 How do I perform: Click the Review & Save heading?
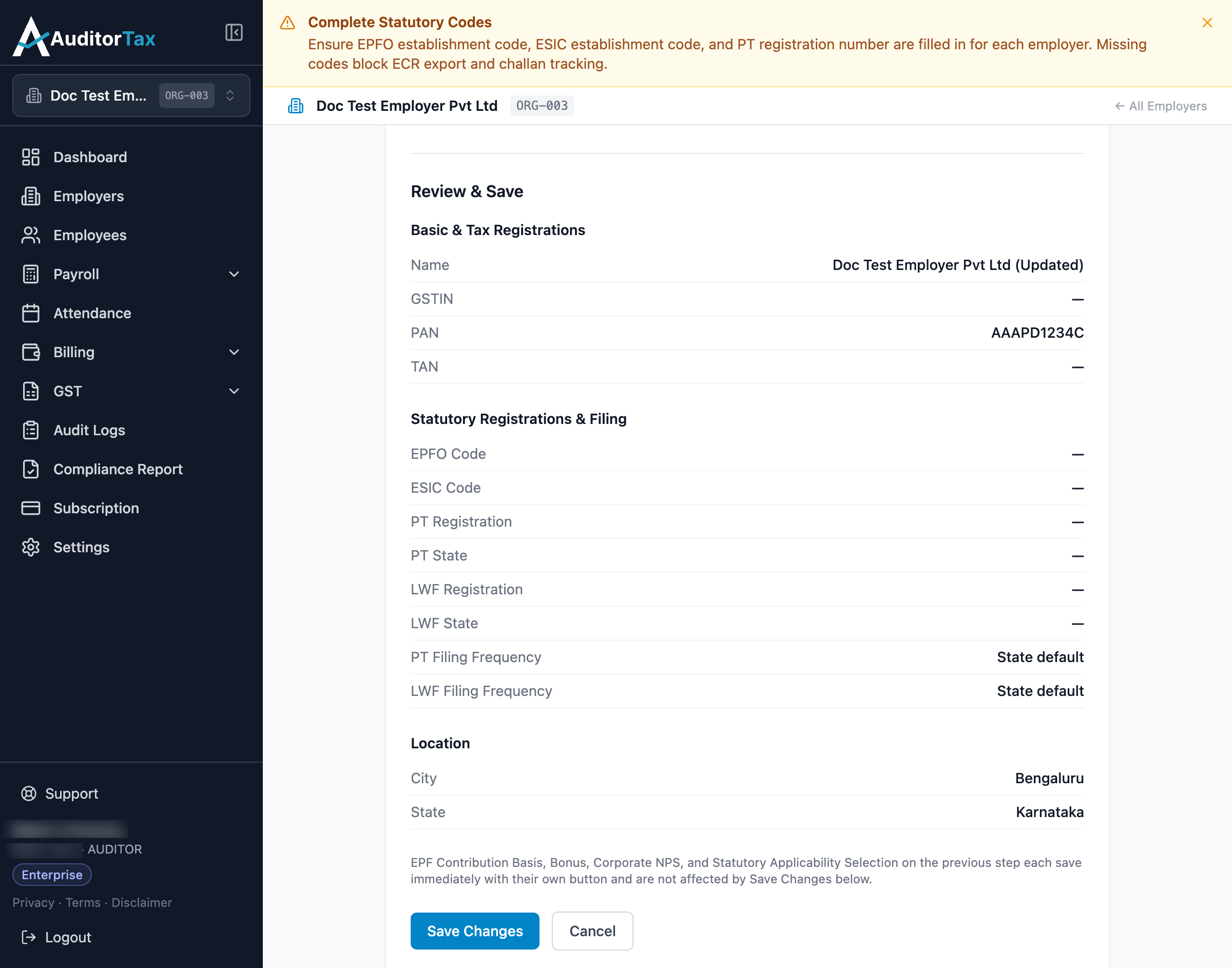pos(467,191)
